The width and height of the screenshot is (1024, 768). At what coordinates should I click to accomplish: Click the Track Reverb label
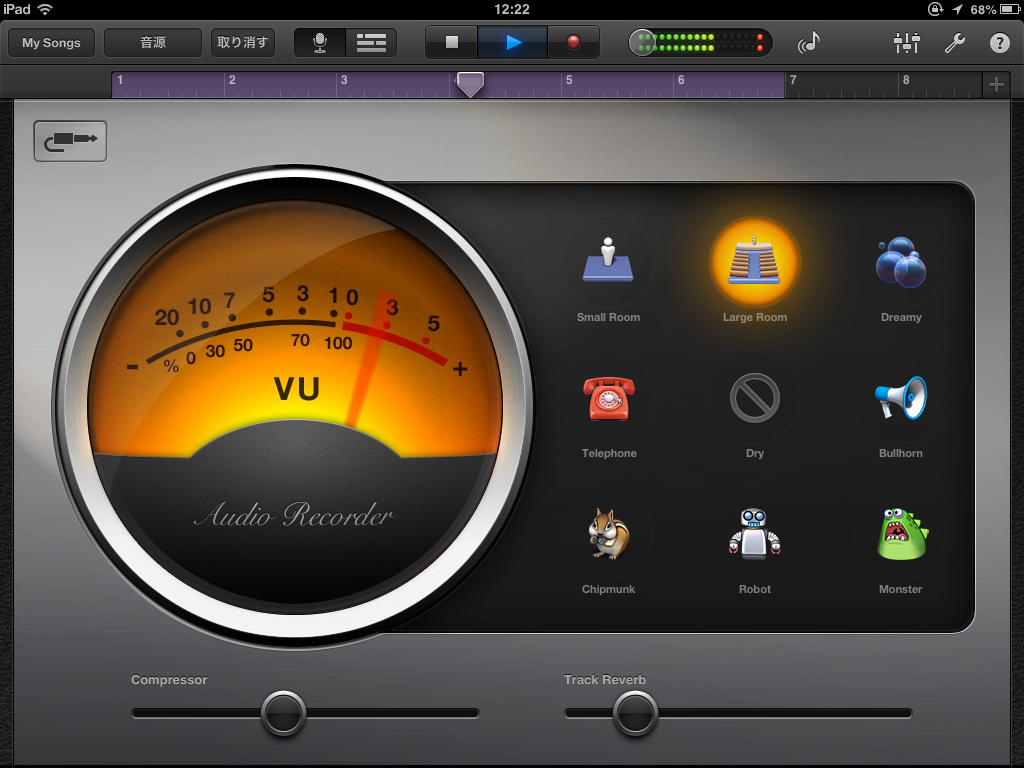[x=605, y=679]
